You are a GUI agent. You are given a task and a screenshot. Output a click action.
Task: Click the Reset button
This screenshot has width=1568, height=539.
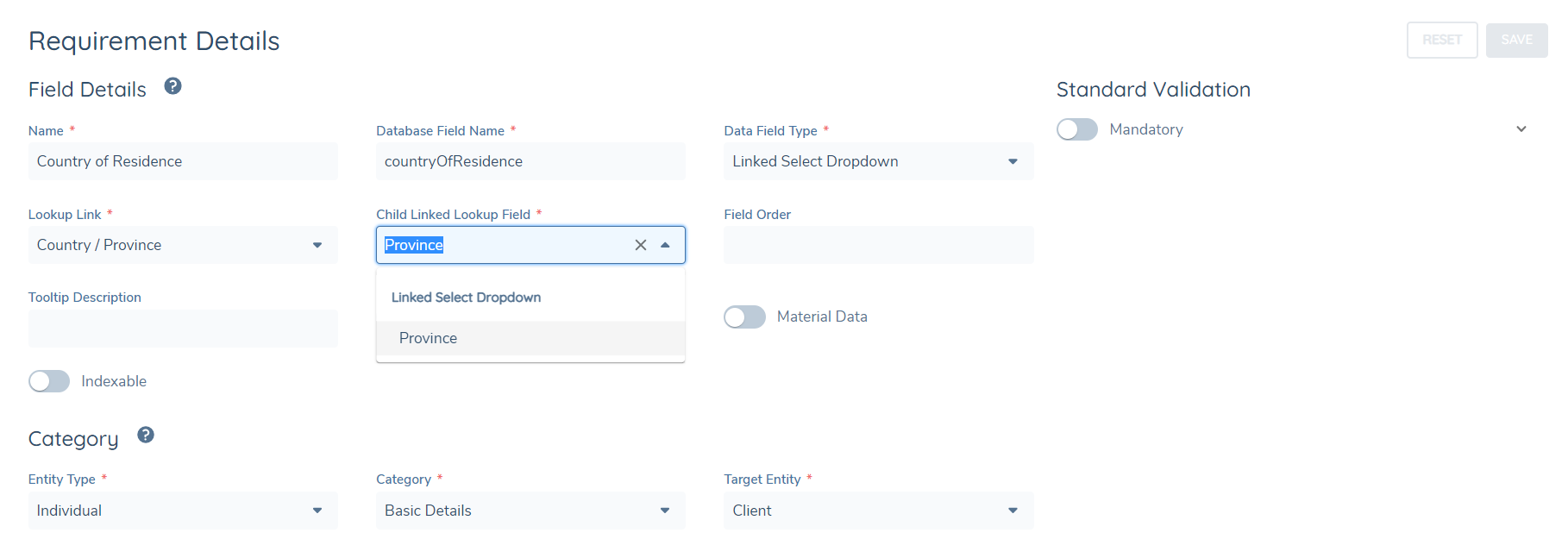point(1441,40)
